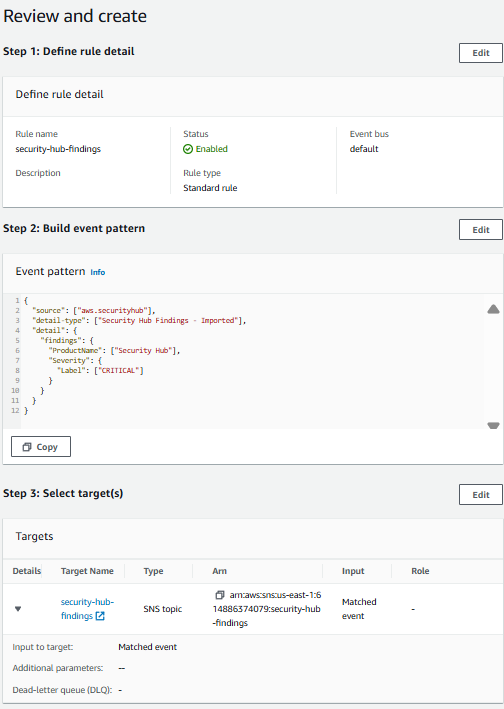This screenshot has width=504, height=709.
Task: Edit Step 2 Build event pattern
Action: click(x=480, y=230)
